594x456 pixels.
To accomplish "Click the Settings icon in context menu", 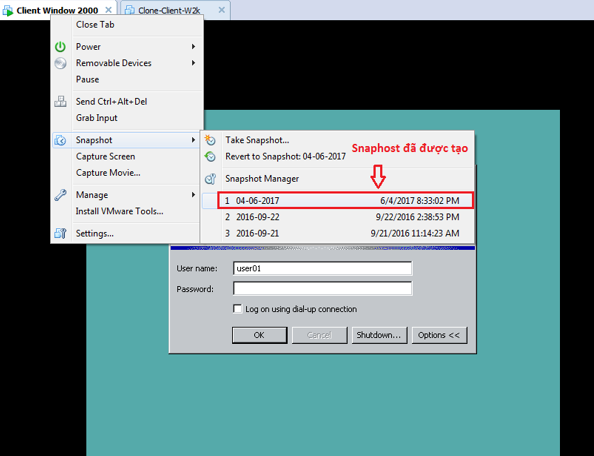I will (x=60, y=233).
